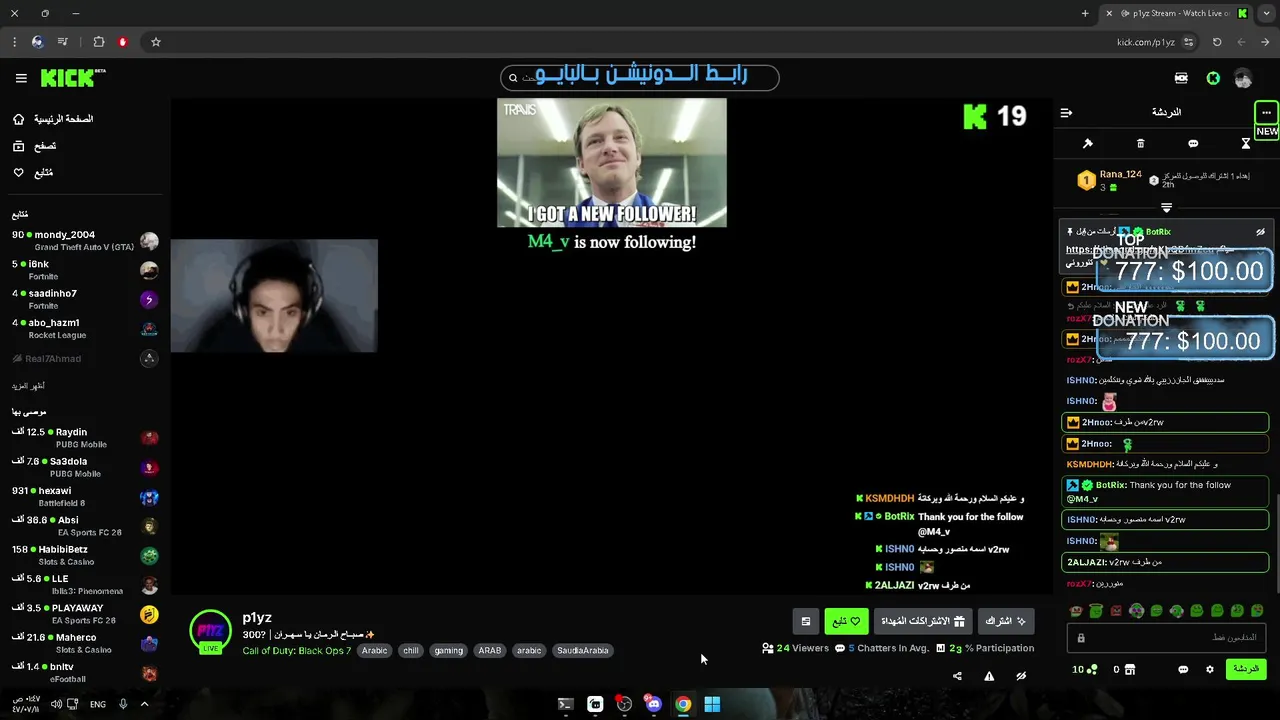The width and height of the screenshot is (1280, 720).
Task: Open recommended channel PLAYAWAY
Action: [x=85, y=614]
